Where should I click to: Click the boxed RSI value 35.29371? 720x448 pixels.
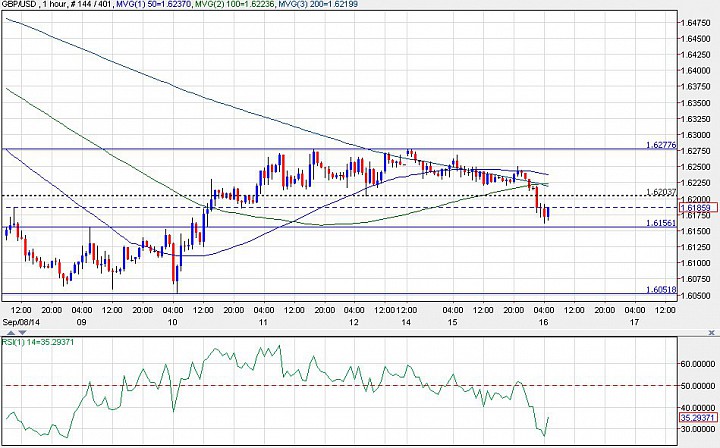[x=698, y=418]
